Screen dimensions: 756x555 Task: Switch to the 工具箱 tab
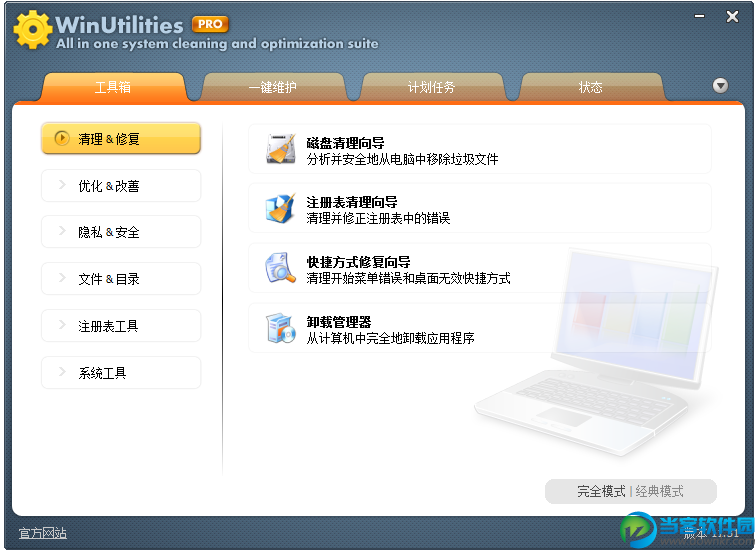point(113,87)
